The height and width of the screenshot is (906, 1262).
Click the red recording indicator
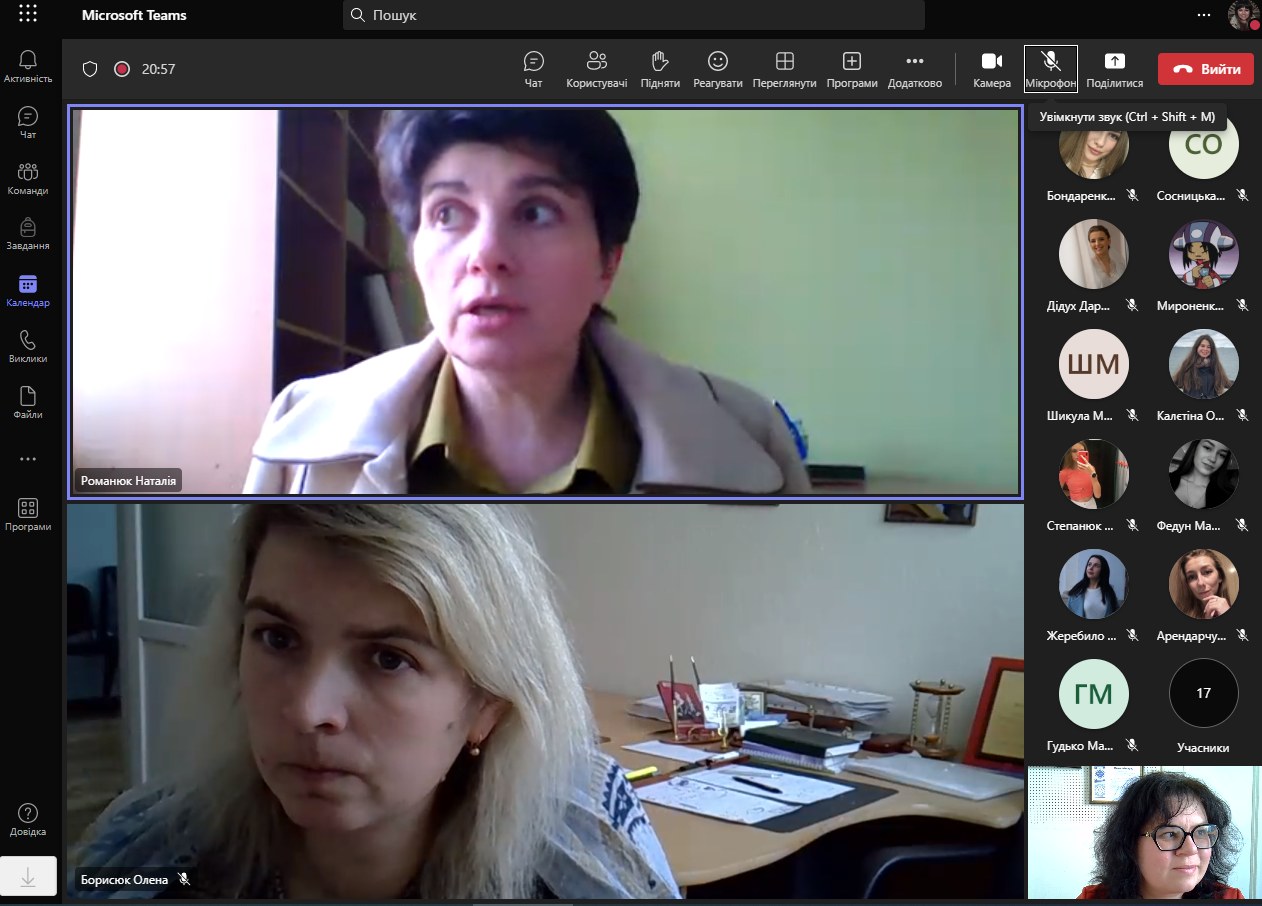[x=122, y=69]
